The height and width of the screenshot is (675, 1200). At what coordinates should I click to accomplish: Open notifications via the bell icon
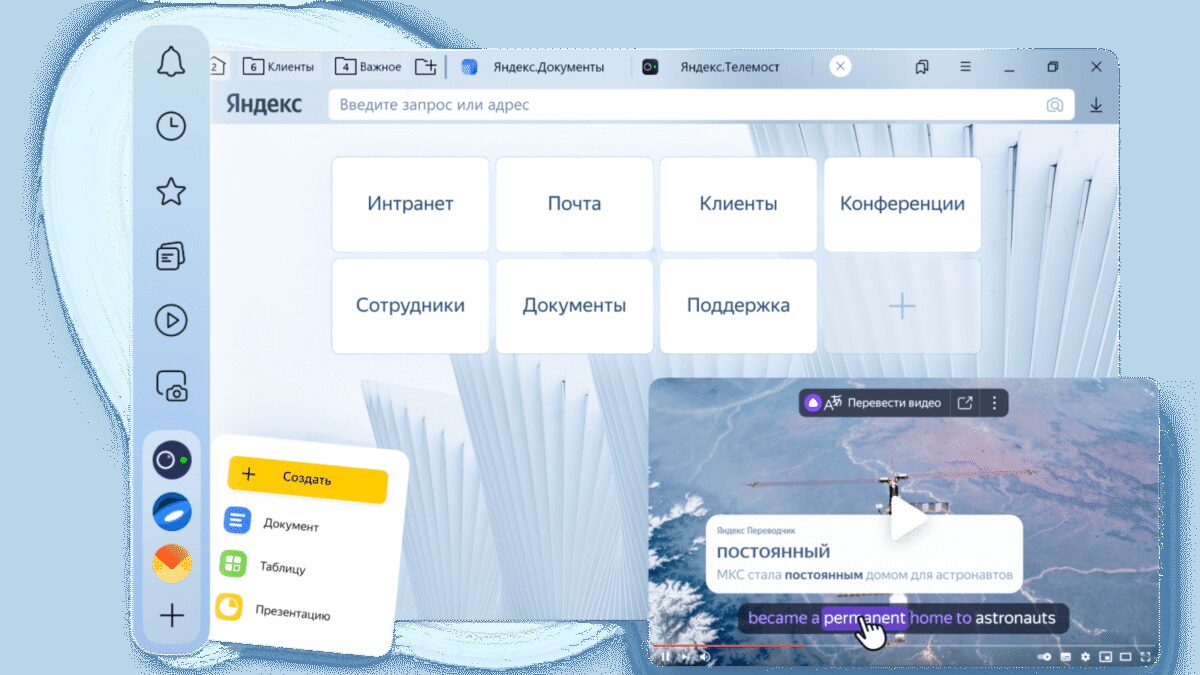click(x=170, y=61)
